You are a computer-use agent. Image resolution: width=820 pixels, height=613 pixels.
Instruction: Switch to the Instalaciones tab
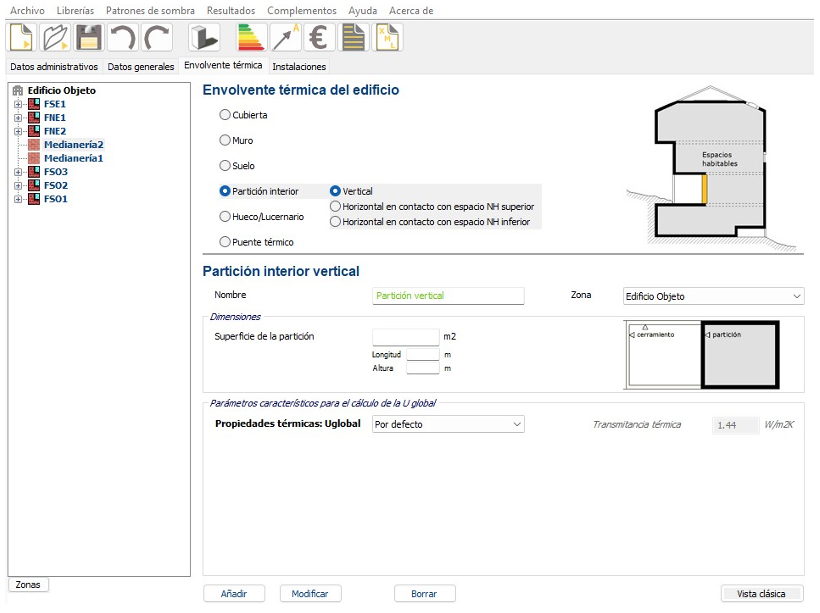coord(299,67)
